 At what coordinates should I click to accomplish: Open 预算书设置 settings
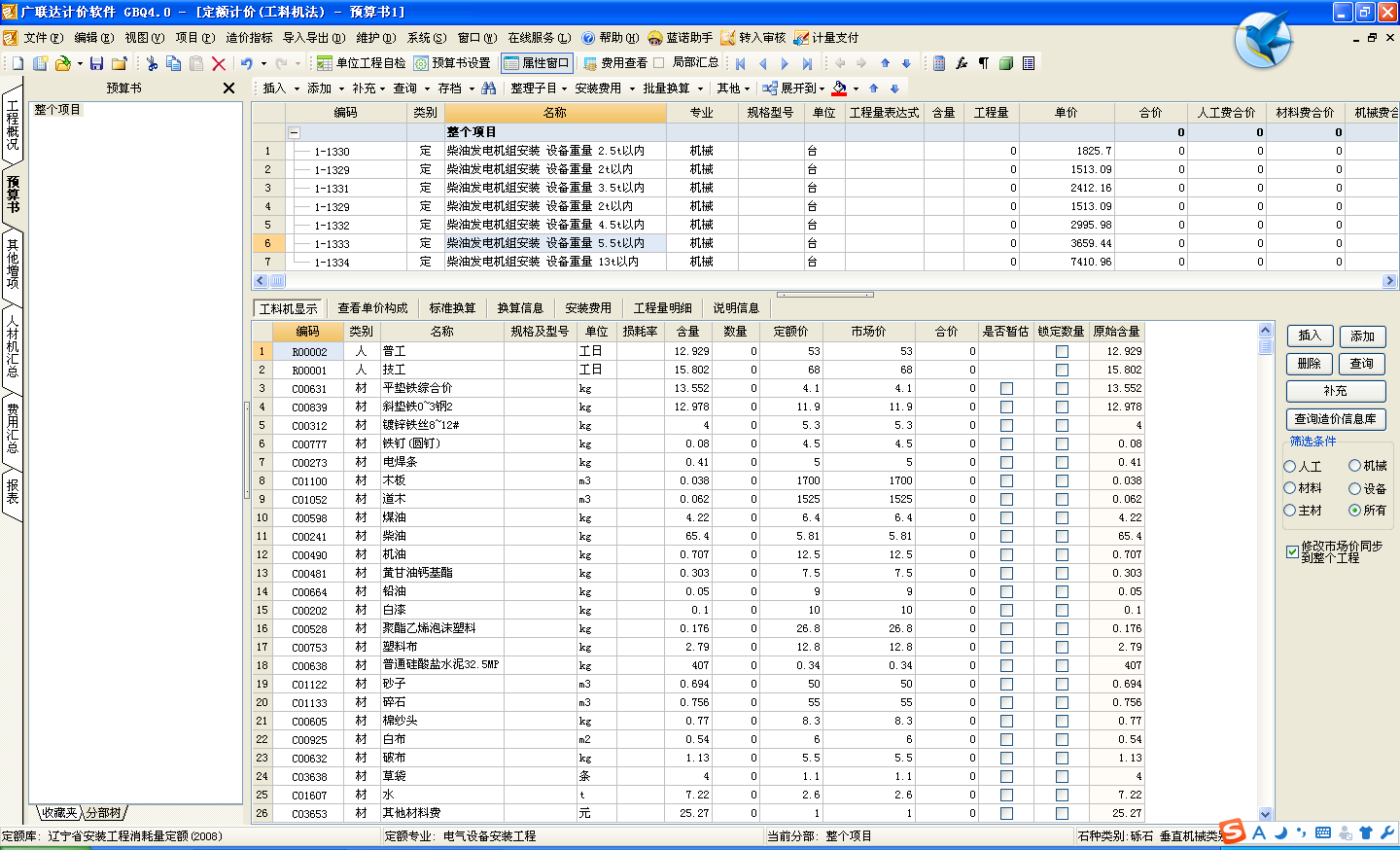pyautogui.click(x=452, y=63)
